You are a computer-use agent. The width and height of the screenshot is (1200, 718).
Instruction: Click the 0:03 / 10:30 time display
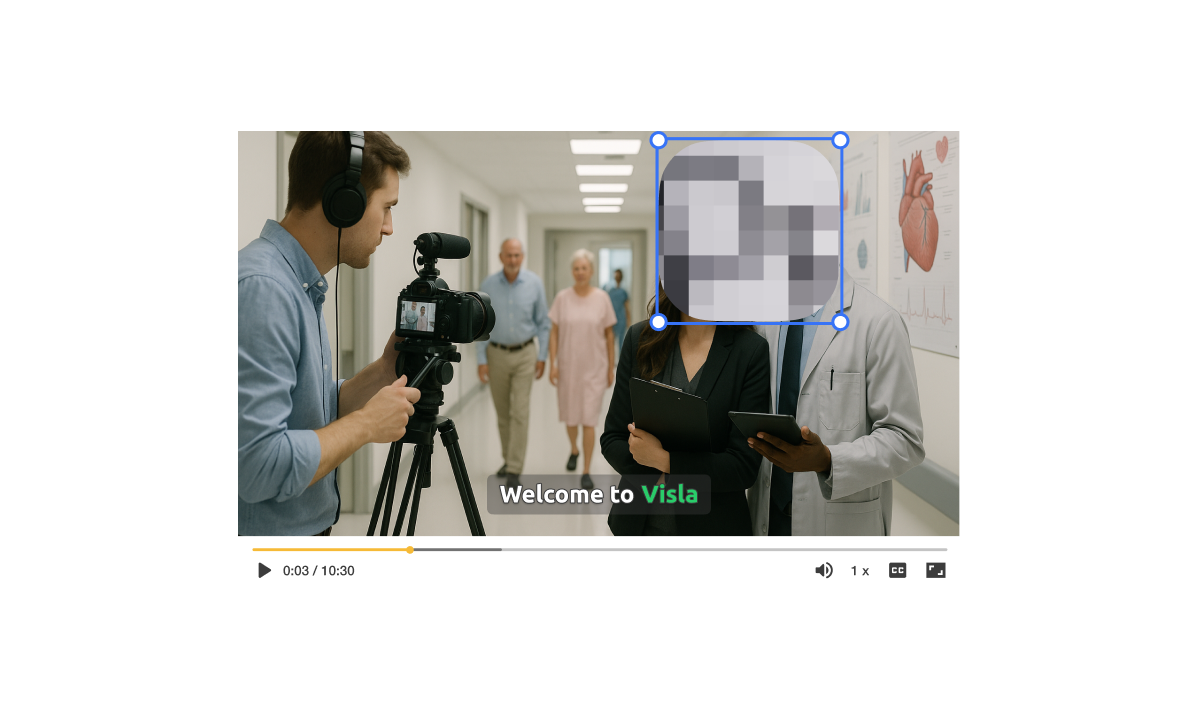pos(318,570)
